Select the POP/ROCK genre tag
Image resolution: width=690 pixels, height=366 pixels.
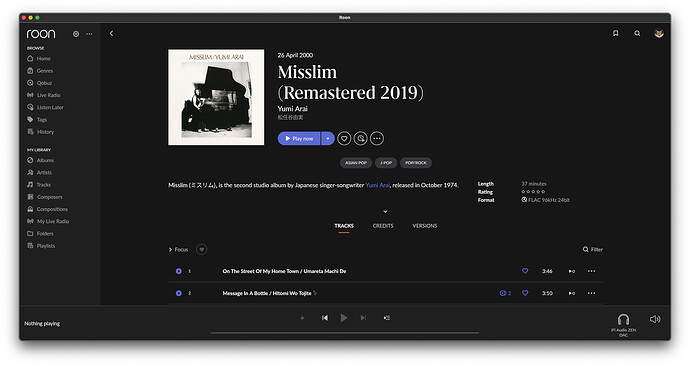[x=416, y=163]
